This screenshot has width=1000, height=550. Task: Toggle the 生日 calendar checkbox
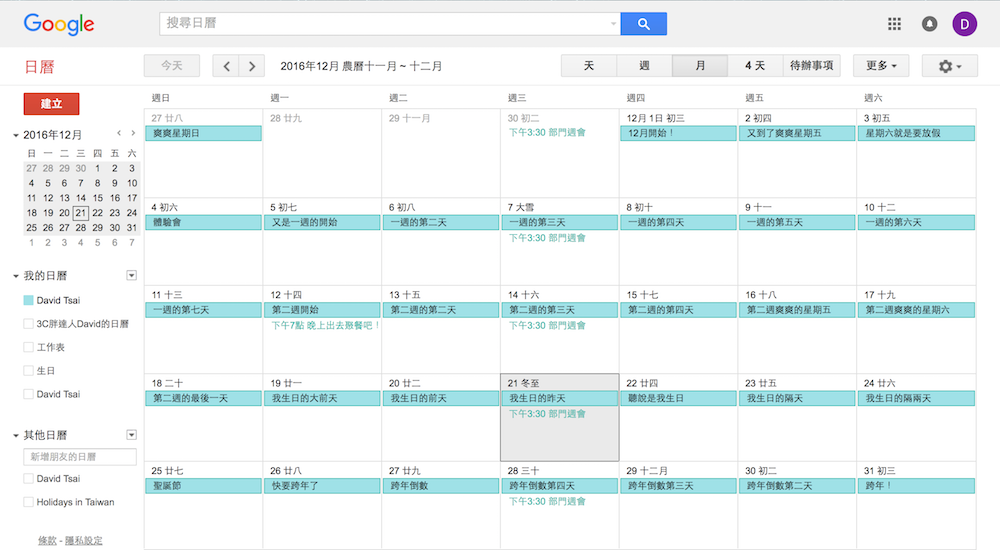[x=28, y=371]
